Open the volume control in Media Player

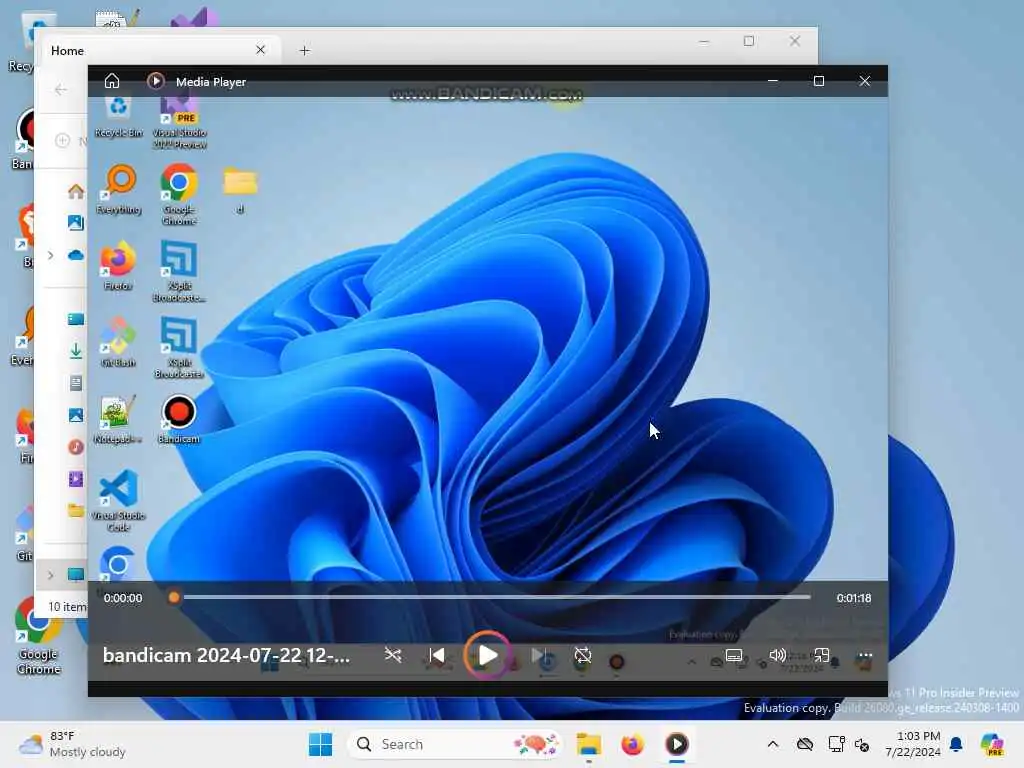click(777, 655)
